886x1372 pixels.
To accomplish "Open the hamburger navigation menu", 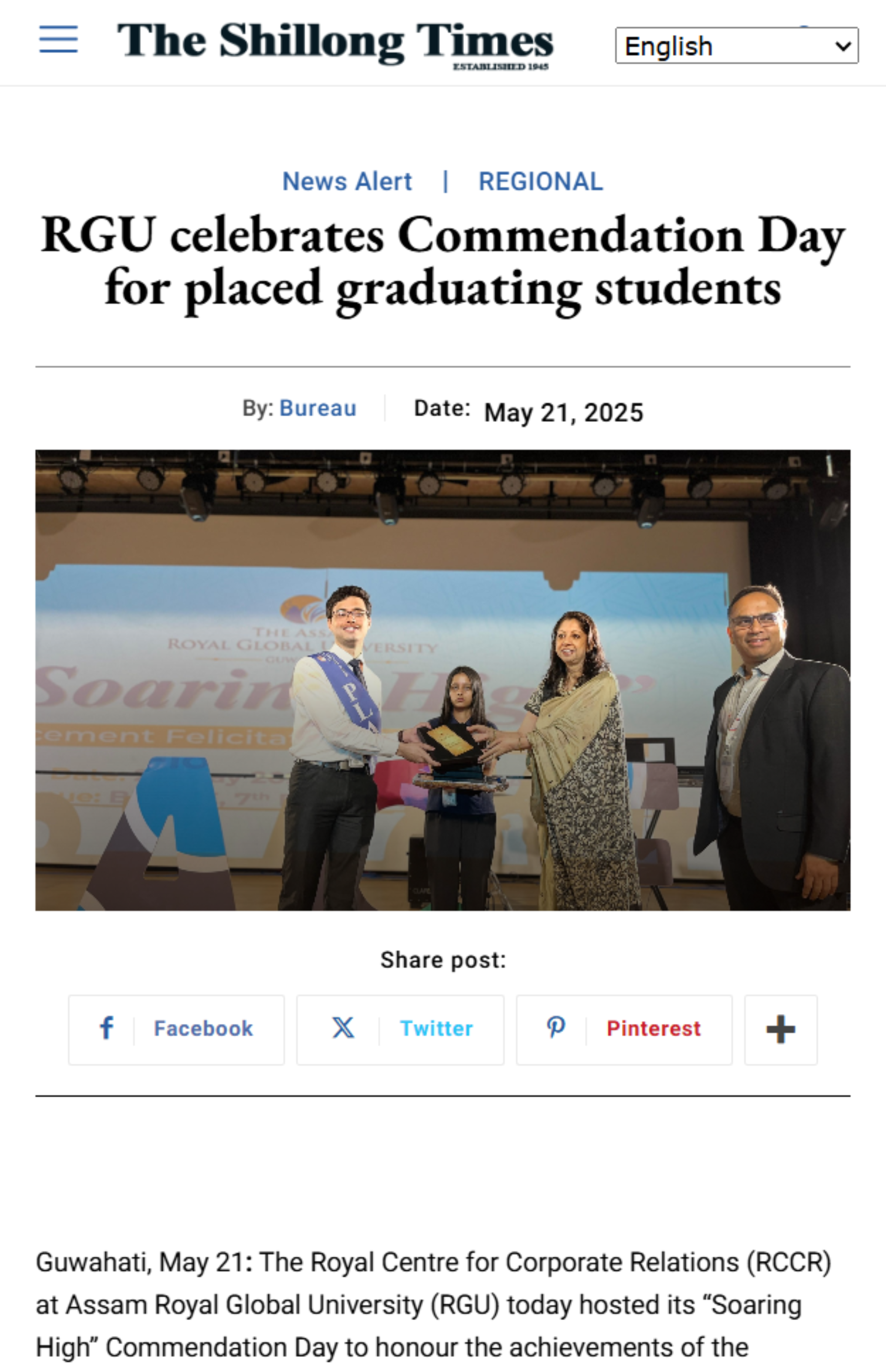I will (58, 40).
